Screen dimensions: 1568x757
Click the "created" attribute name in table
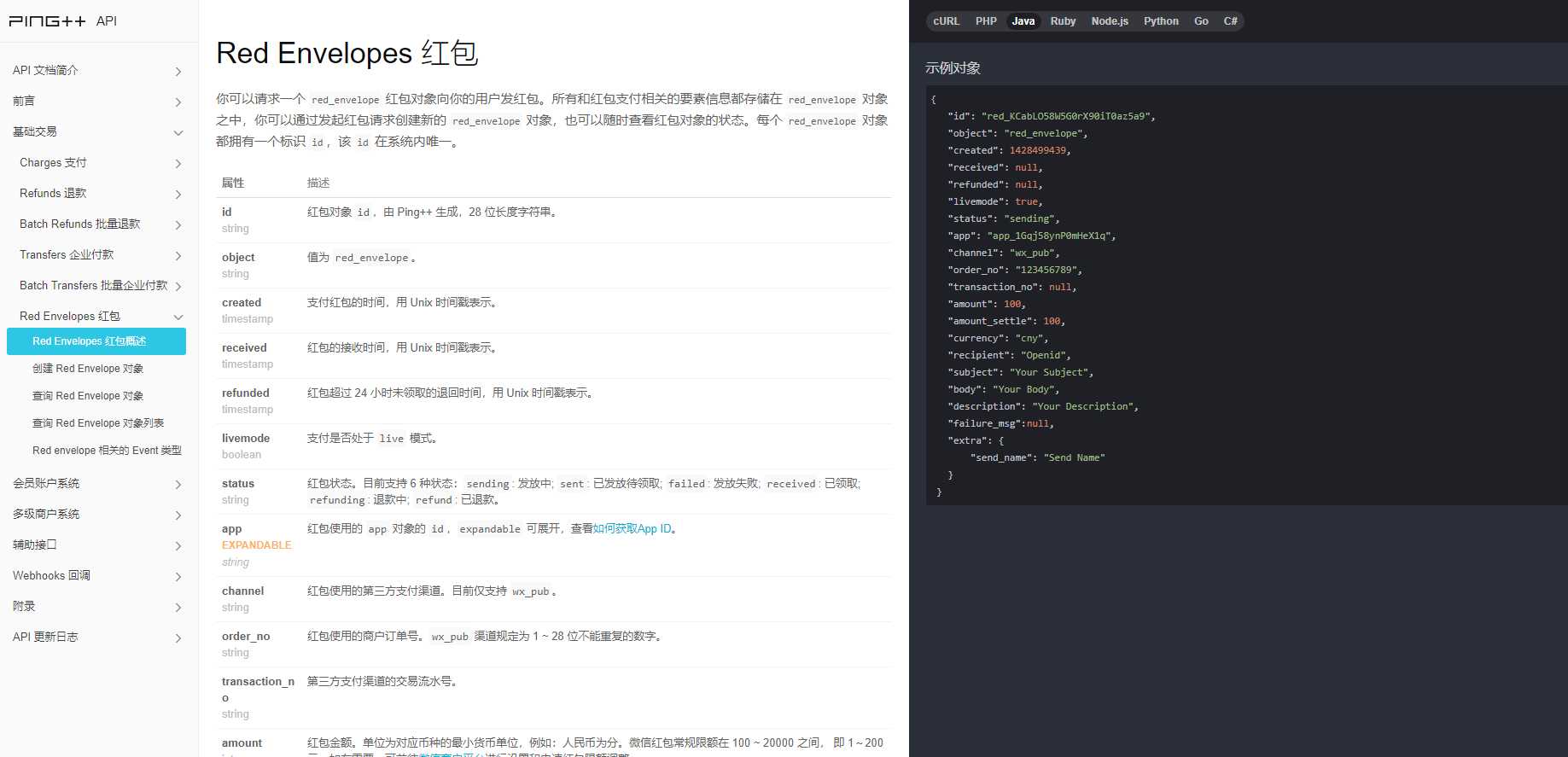pos(242,302)
